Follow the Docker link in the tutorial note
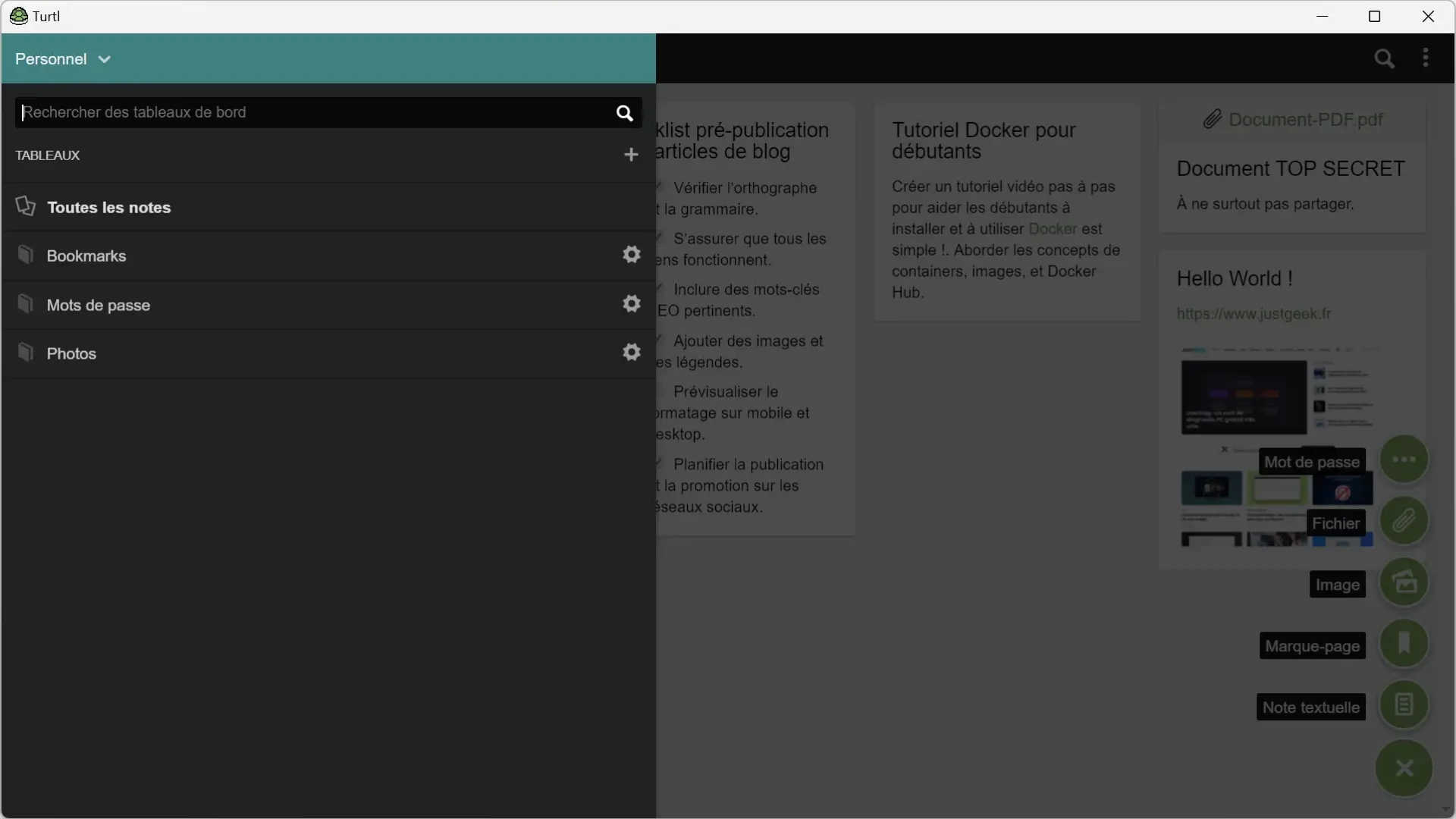Screen dimensions: 1456x819 (1053, 229)
